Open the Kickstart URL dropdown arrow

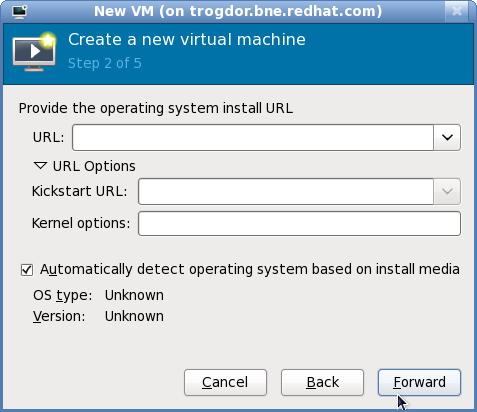[447, 191]
